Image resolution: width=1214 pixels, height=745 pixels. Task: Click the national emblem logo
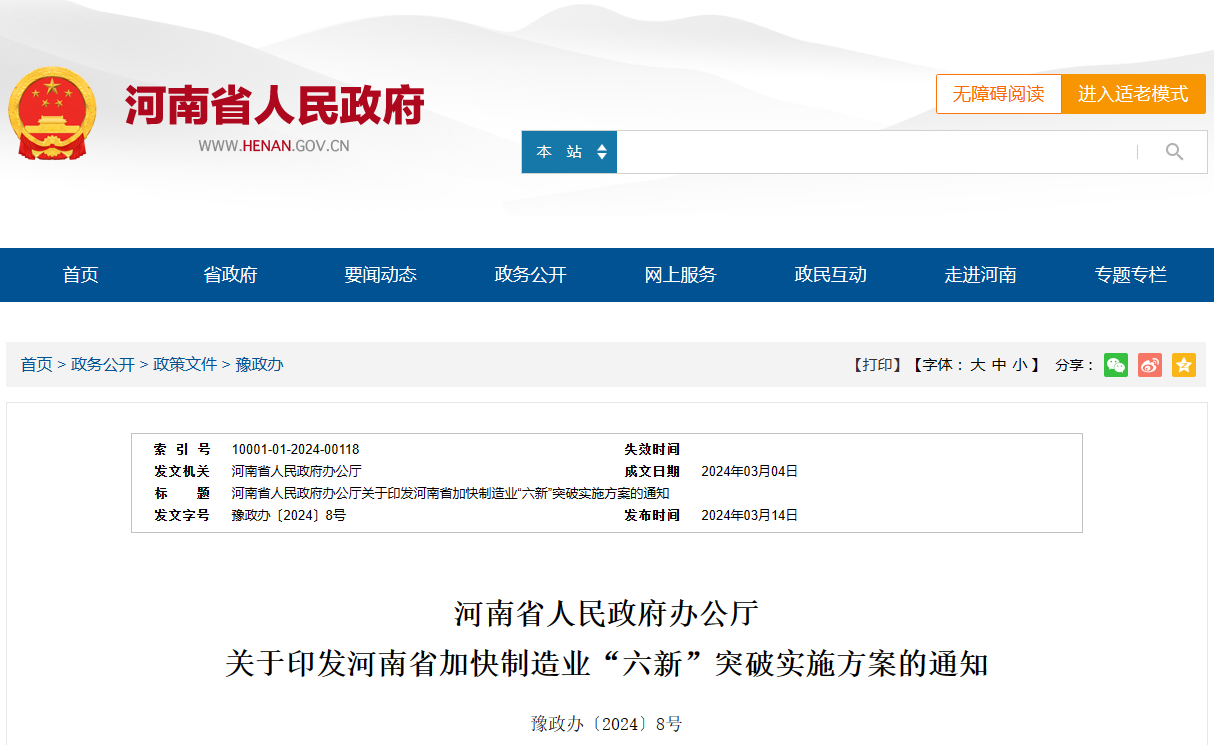[52, 112]
